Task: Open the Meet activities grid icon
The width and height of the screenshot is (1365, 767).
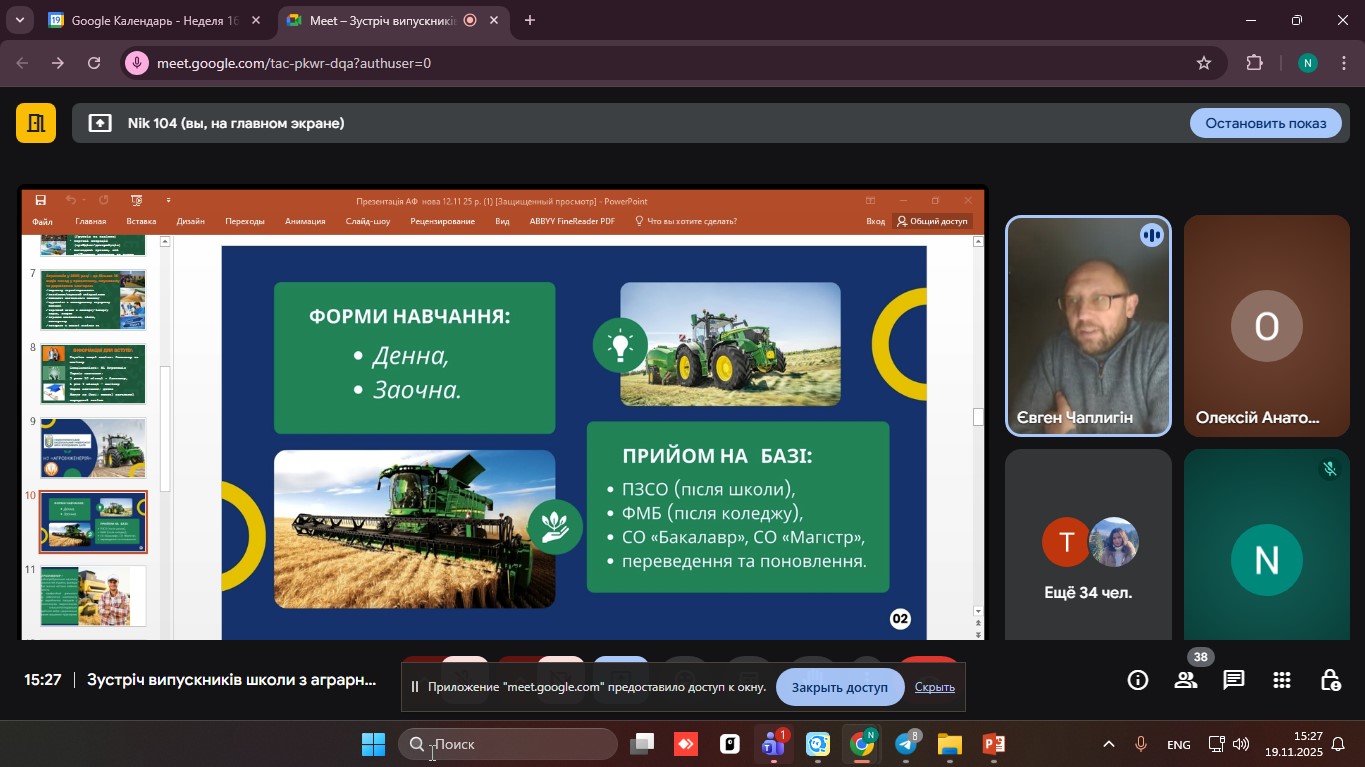Action: pos(1282,680)
